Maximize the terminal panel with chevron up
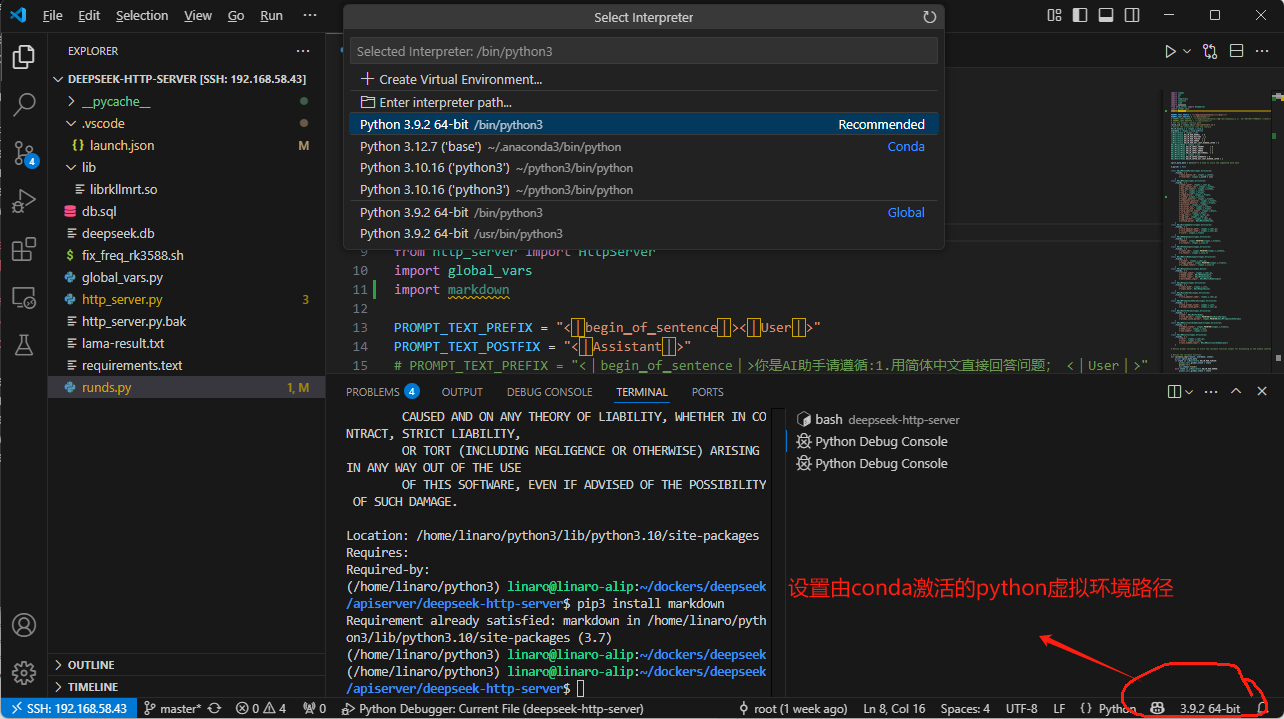 coord(1236,392)
